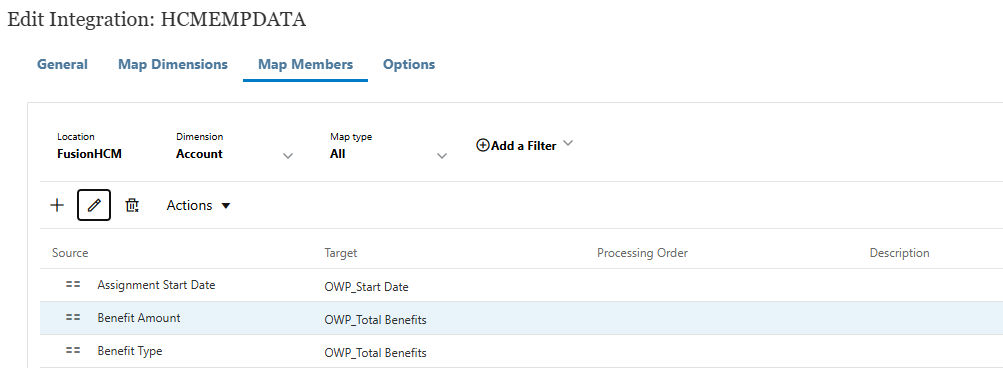Viewport: 1003px width, 368px height.
Task: Sort by the Source column header
Action: click(x=70, y=253)
